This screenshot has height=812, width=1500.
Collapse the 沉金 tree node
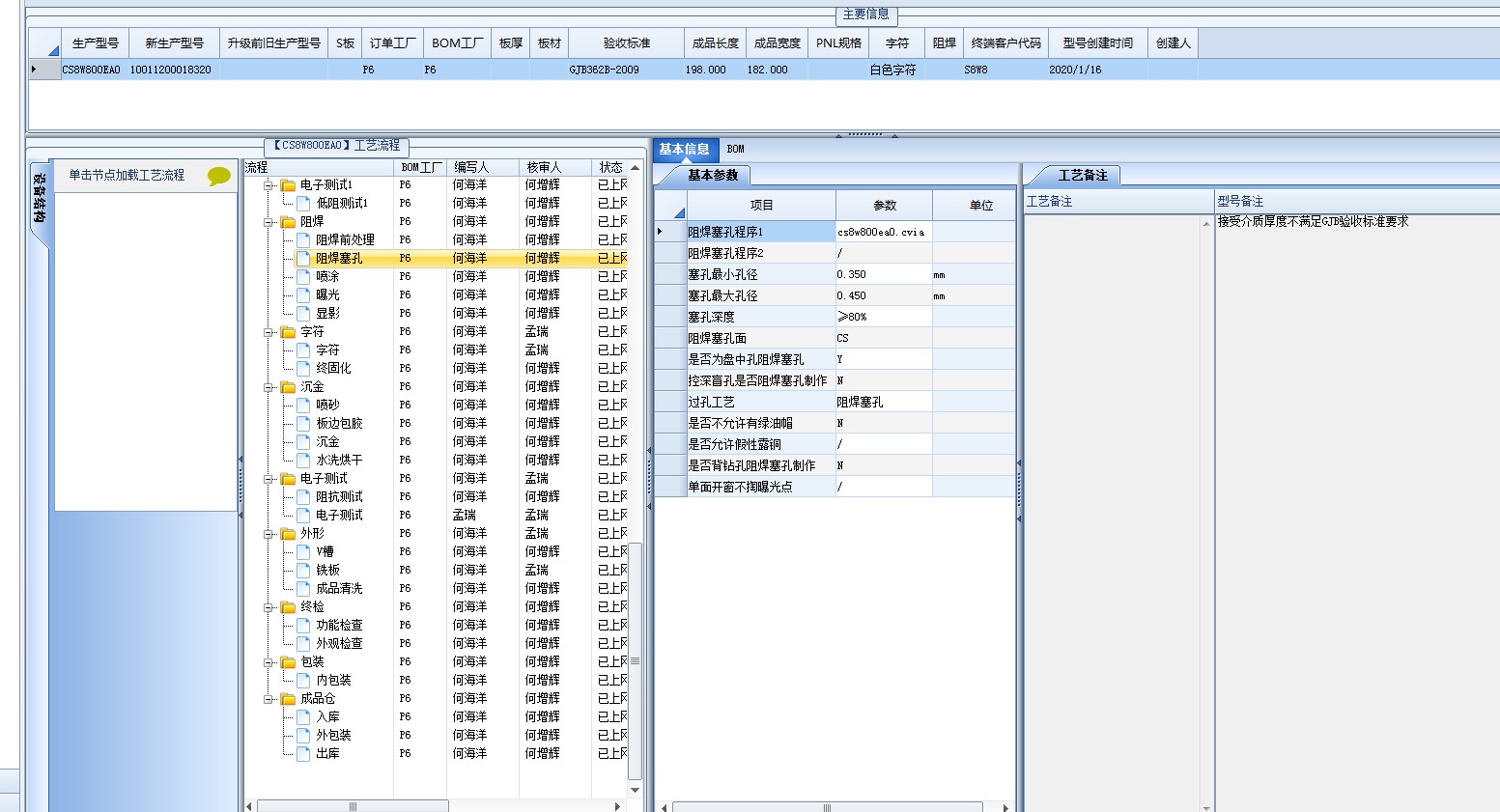coord(270,387)
